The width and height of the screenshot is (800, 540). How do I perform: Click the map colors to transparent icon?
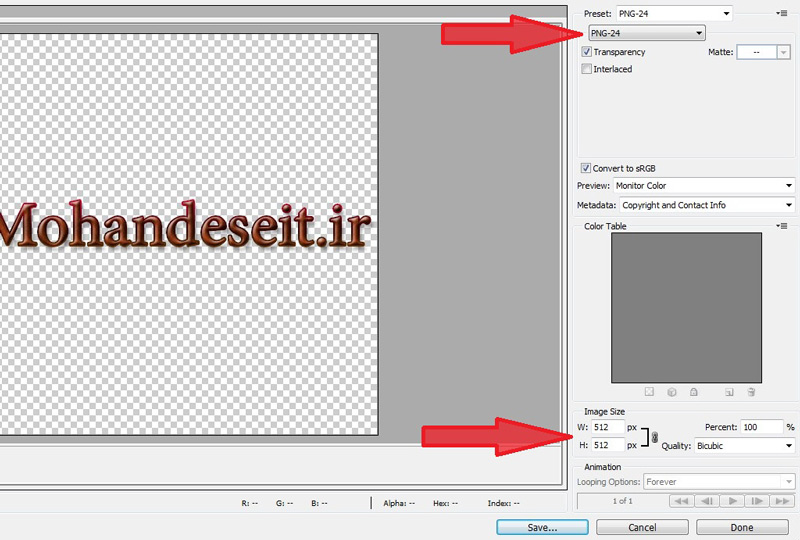pyautogui.click(x=649, y=391)
